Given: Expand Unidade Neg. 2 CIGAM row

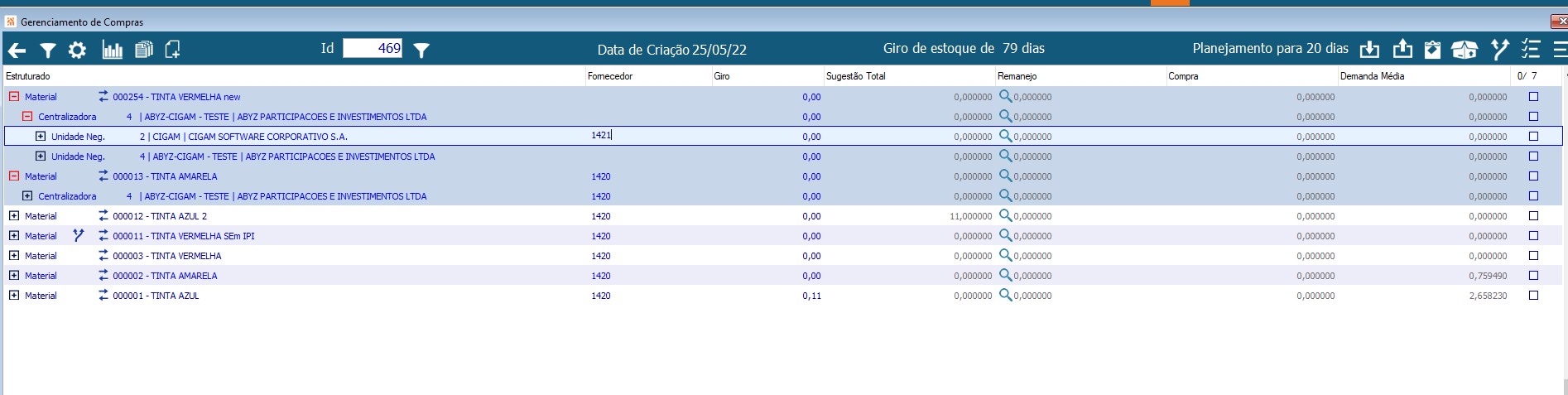Looking at the screenshot, I should (x=40, y=136).
